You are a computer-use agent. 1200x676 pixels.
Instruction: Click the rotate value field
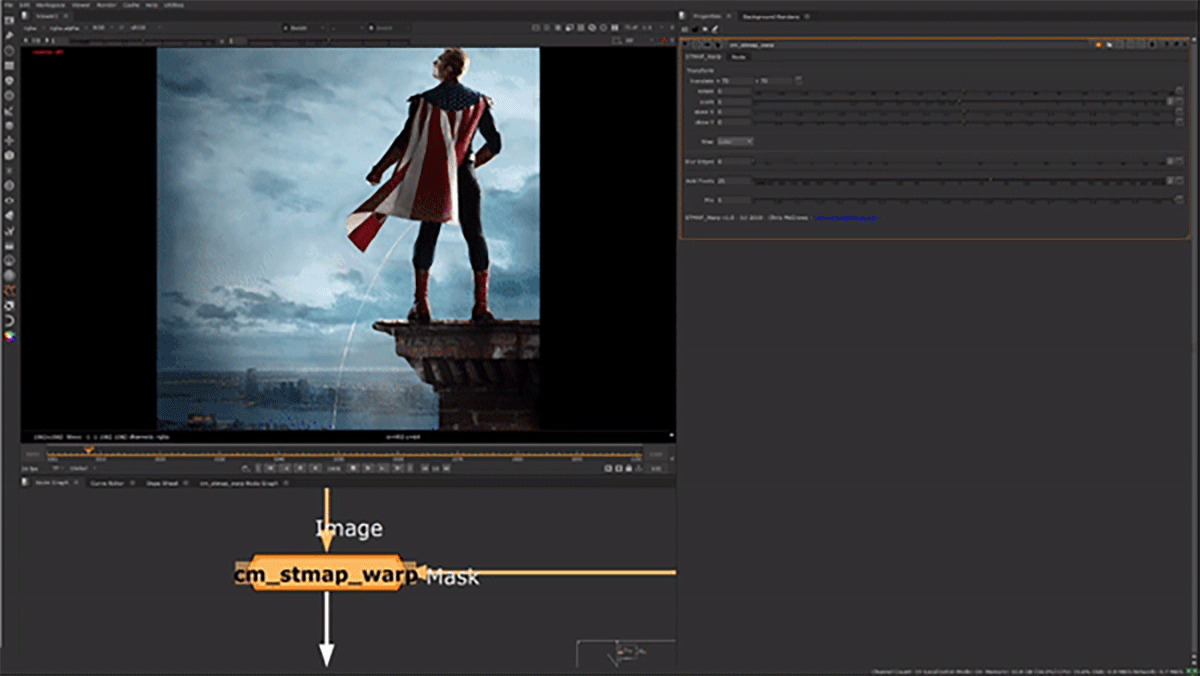(x=734, y=91)
